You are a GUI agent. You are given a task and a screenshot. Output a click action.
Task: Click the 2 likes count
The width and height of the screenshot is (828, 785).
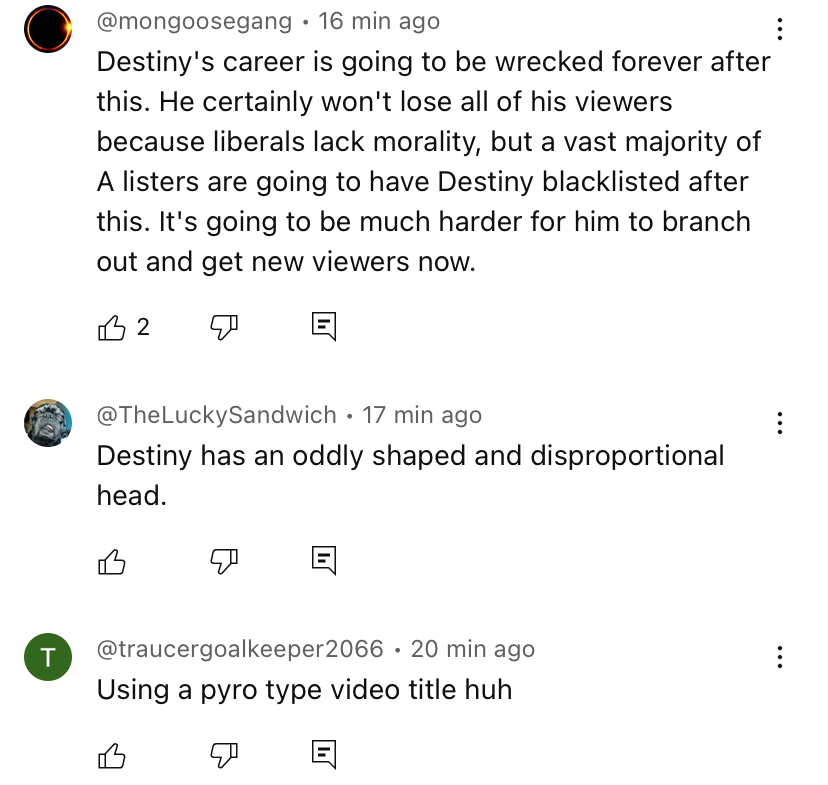coord(143,327)
